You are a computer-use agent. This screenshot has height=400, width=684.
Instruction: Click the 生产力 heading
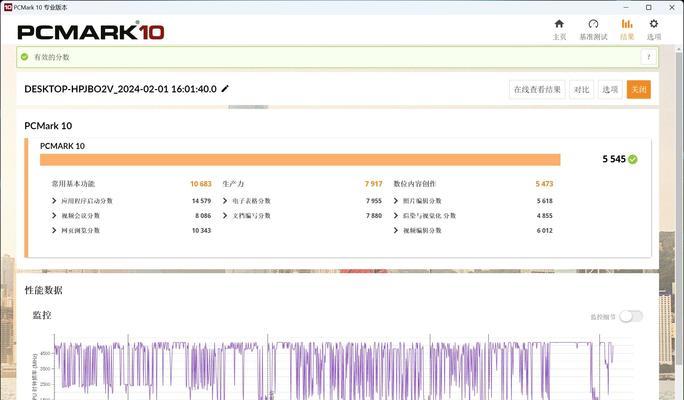click(x=233, y=184)
